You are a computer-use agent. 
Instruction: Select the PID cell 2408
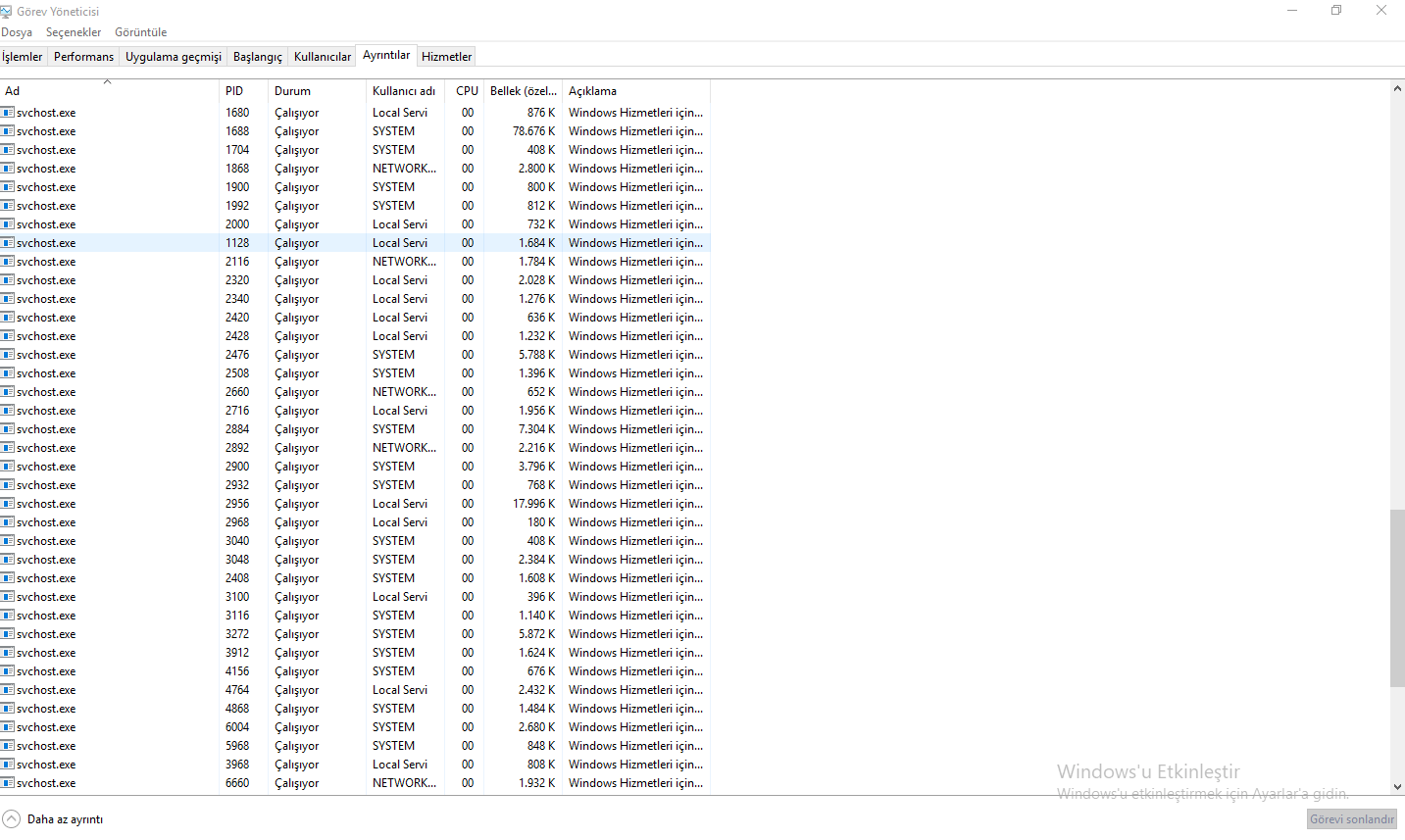pyautogui.click(x=237, y=578)
